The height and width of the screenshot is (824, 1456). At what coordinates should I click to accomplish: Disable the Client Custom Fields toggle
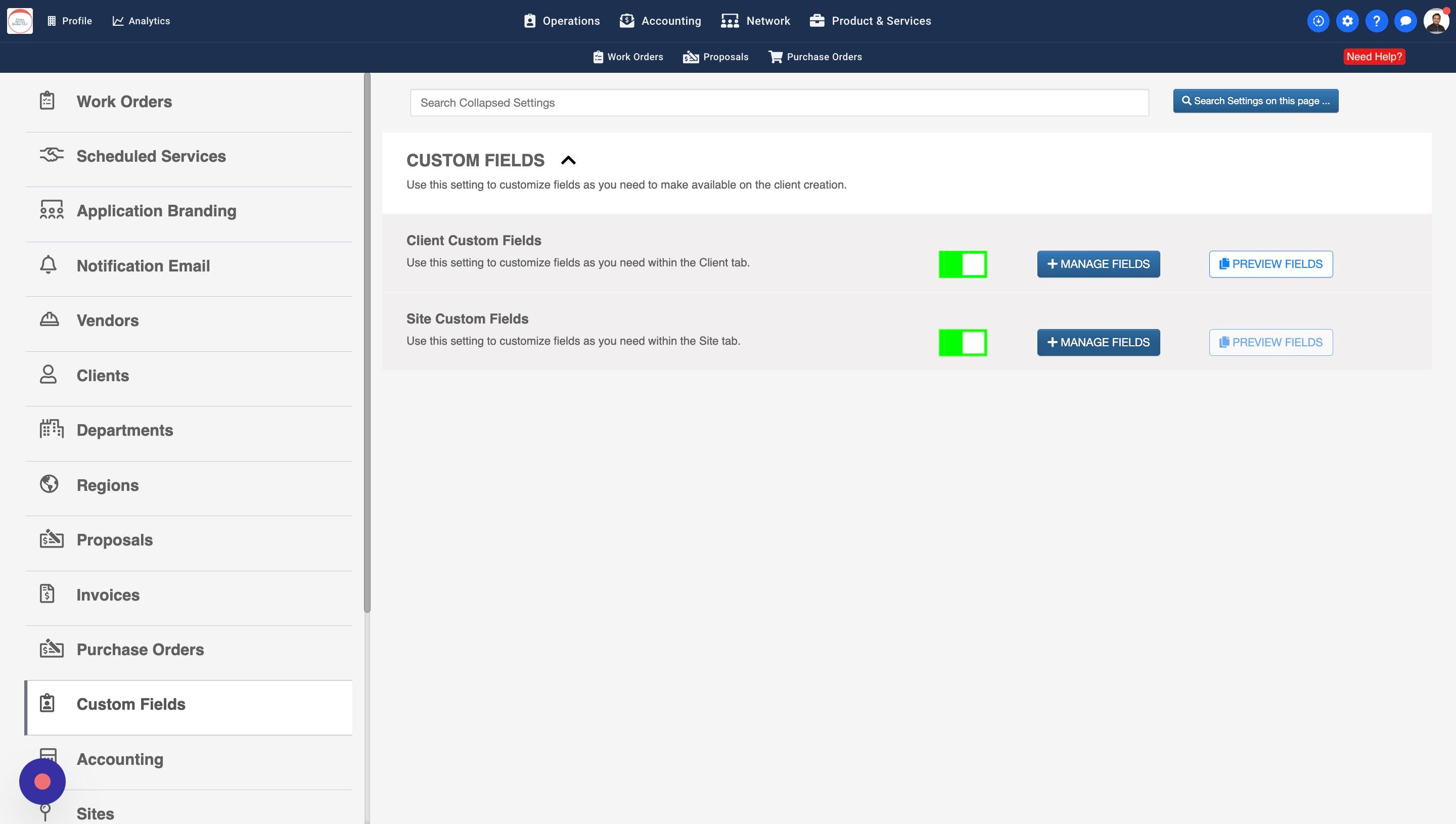963,264
